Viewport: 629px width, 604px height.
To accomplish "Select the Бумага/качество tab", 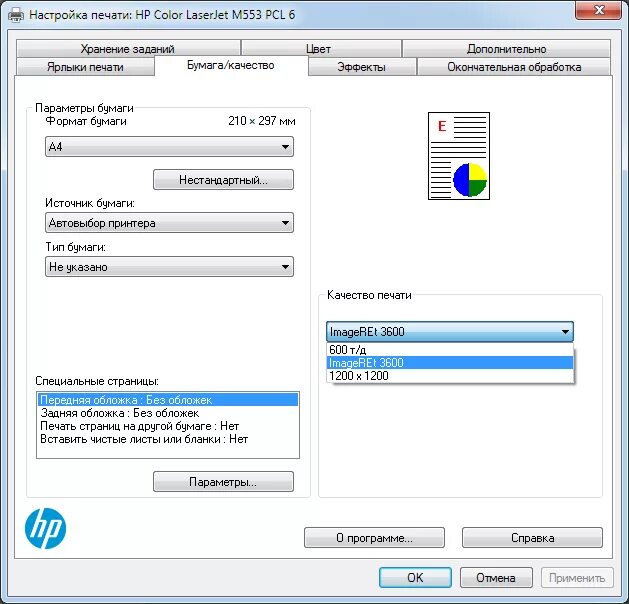I will 231,65.
